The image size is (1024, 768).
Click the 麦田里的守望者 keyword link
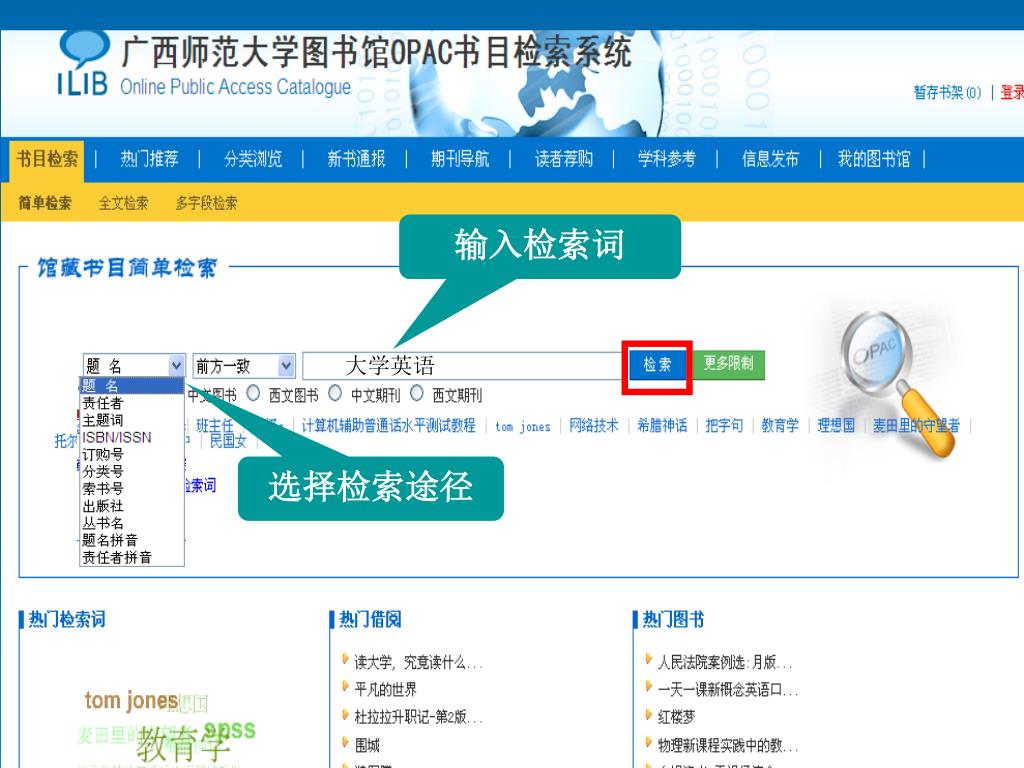(x=916, y=426)
